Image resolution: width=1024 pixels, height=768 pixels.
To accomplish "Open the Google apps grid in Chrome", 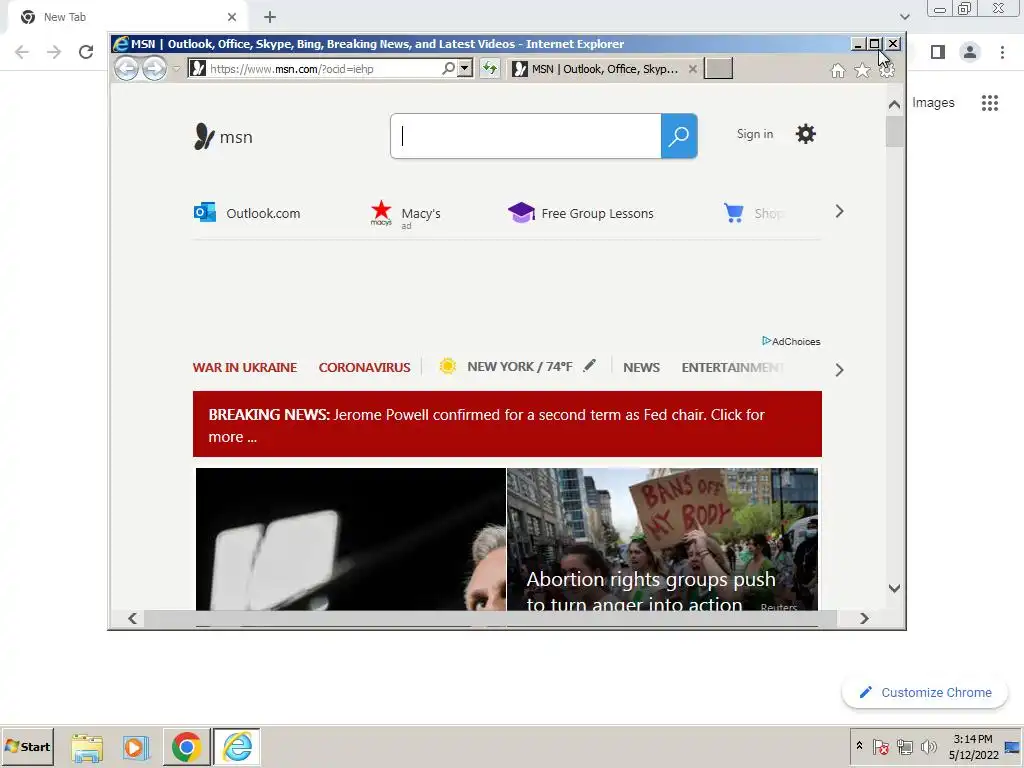I will pyautogui.click(x=989, y=103).
